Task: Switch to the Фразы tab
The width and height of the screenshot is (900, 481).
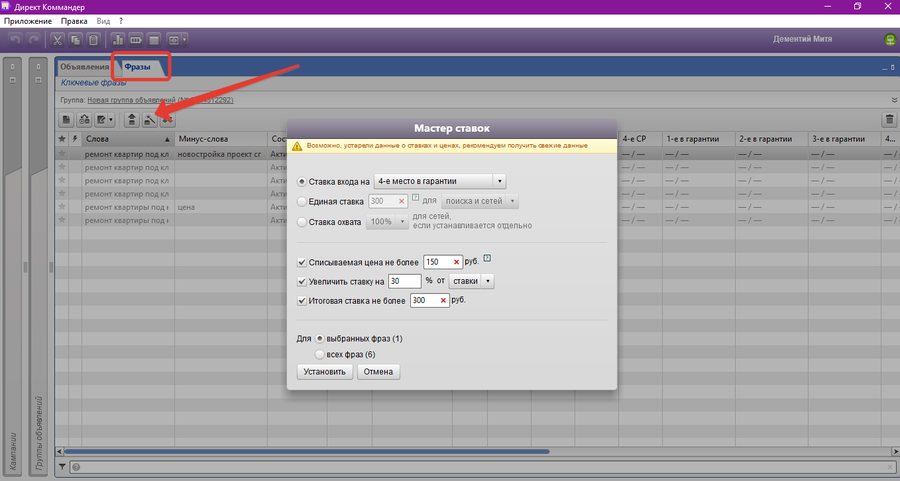Action: pyautogui.click(x=138, y=67)
